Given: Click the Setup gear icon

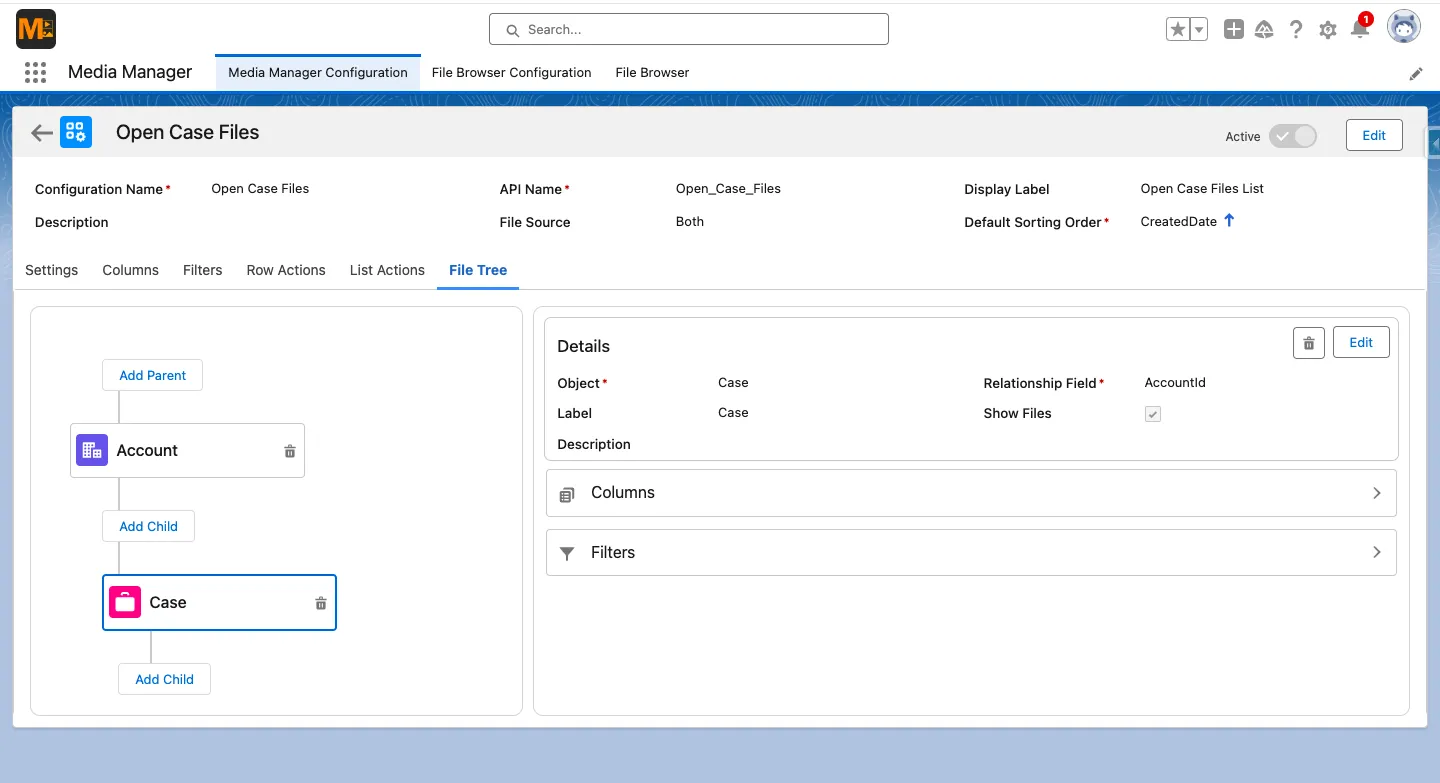Looking at the screenshot, I should coord(1328,29).
